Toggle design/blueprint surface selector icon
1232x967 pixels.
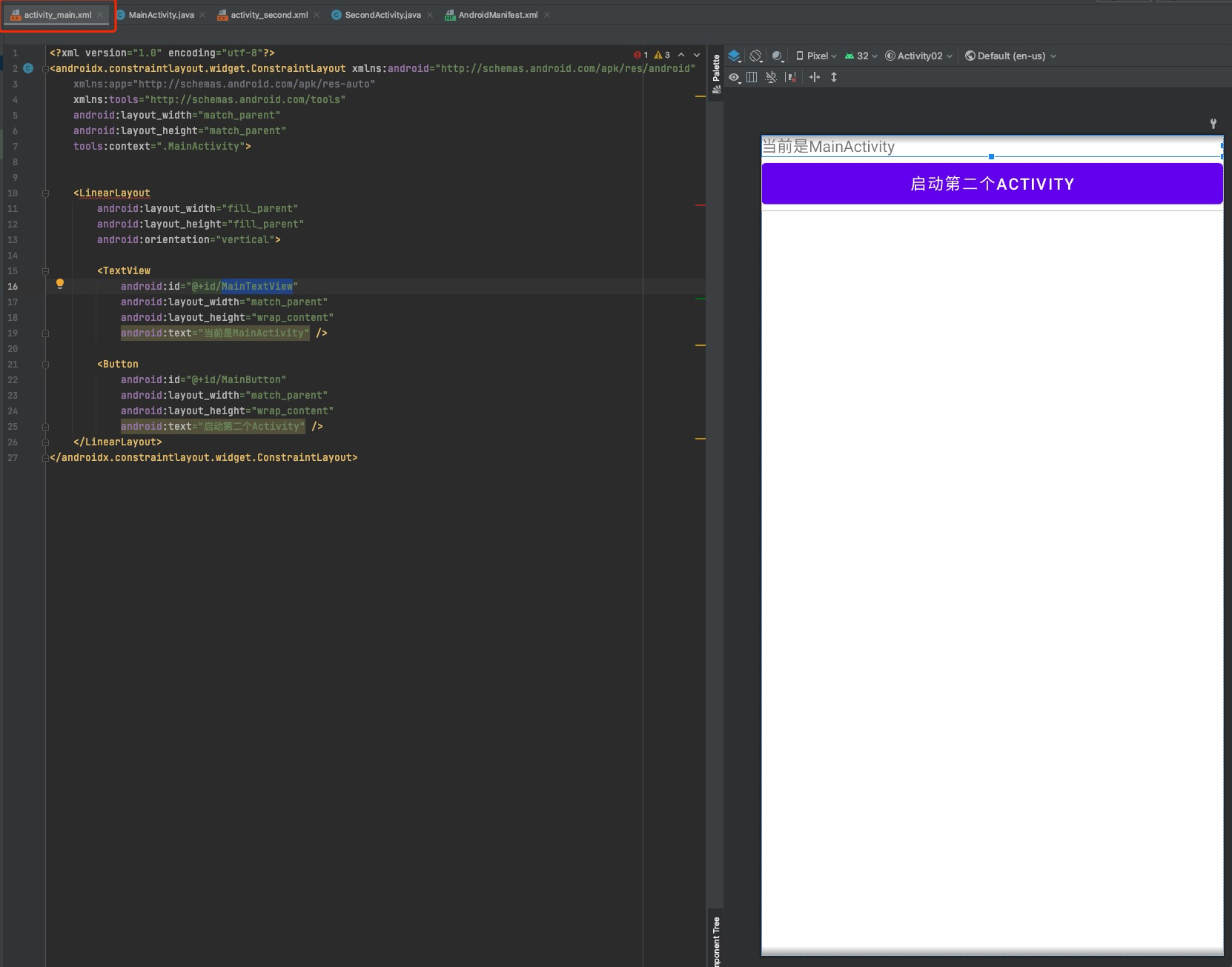tap(734, 56)
